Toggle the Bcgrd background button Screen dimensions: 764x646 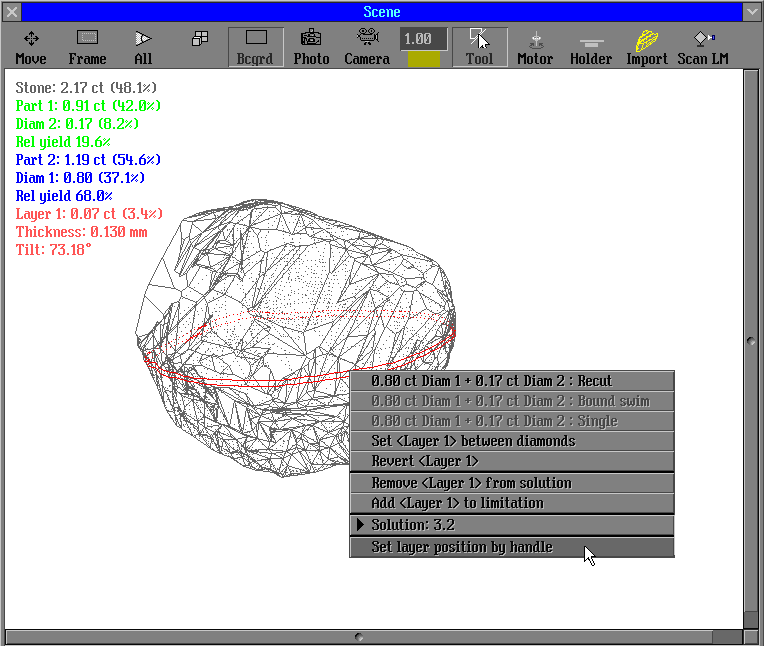255,46
